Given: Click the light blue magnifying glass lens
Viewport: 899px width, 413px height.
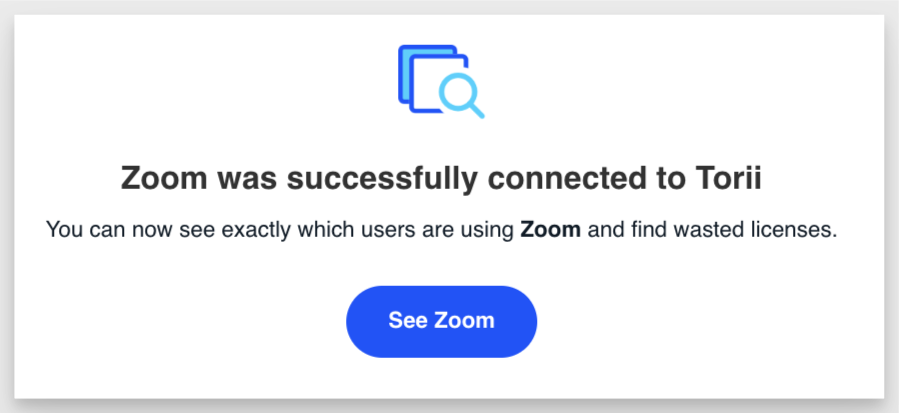Looking at the screenshot, I should (458, 92).
